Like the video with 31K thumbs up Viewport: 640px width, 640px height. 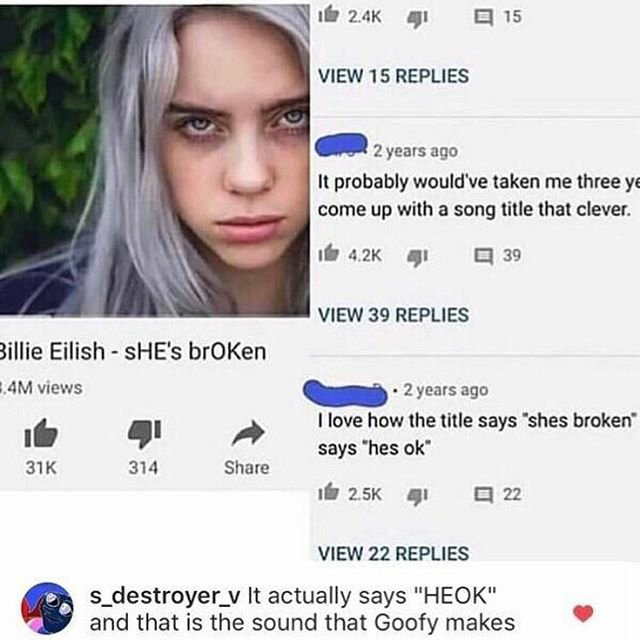[41, 433]
